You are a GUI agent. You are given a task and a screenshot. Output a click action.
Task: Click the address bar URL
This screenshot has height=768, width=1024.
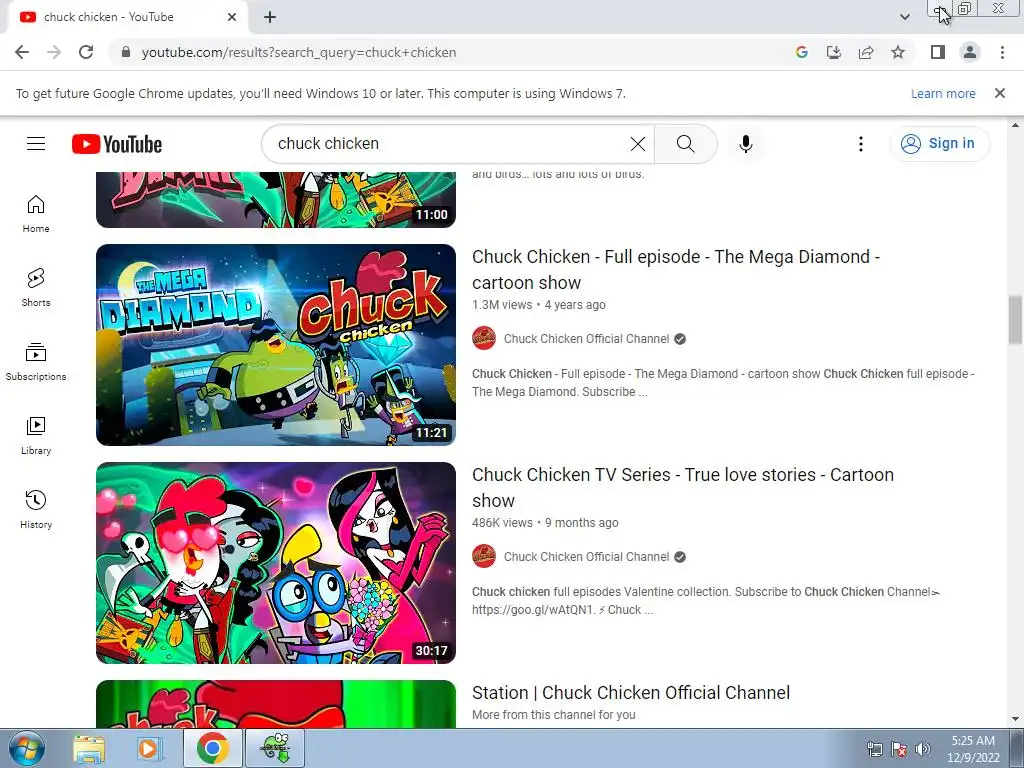point(298,52)
